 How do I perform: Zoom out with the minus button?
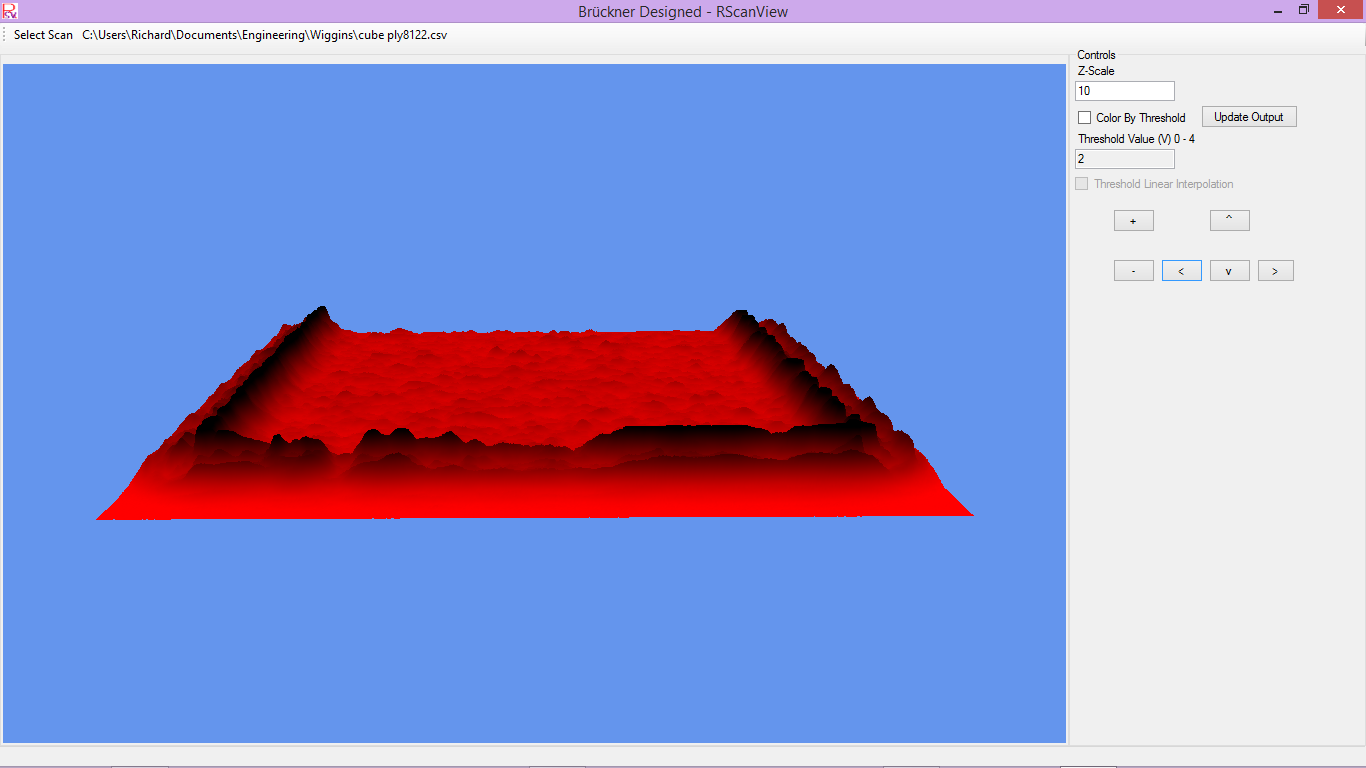[1133, 271]
